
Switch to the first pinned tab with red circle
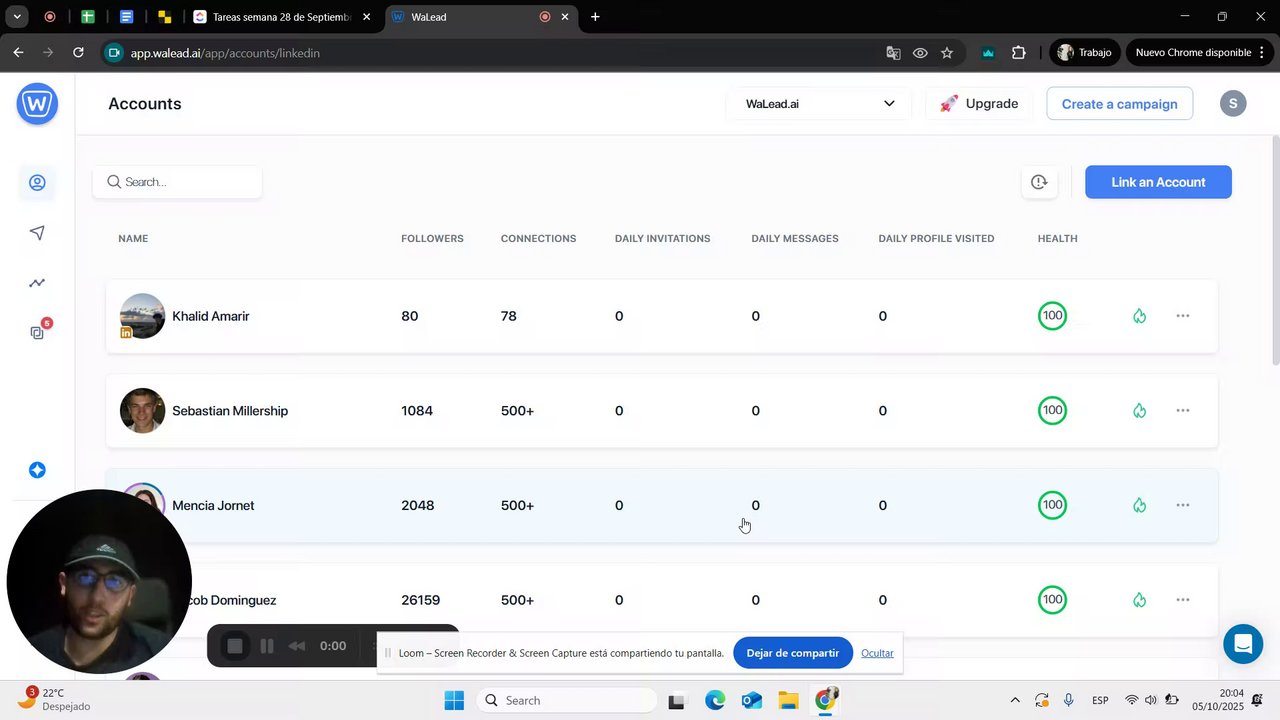50,17
